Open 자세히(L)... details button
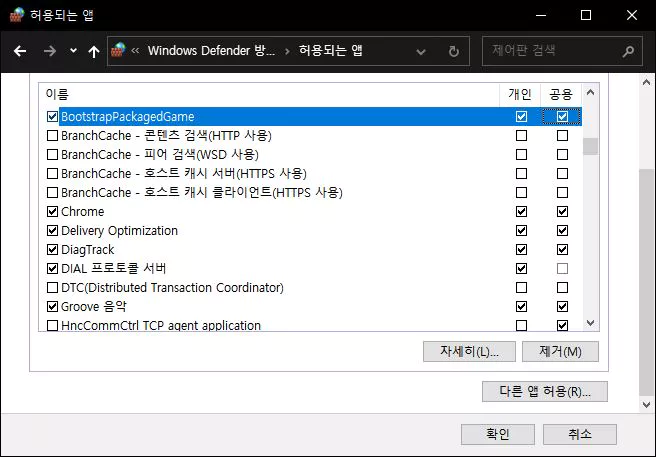Image resolution: width=656 pixels, height=457 pixels. pyautogui.click(x=469, y=351)
